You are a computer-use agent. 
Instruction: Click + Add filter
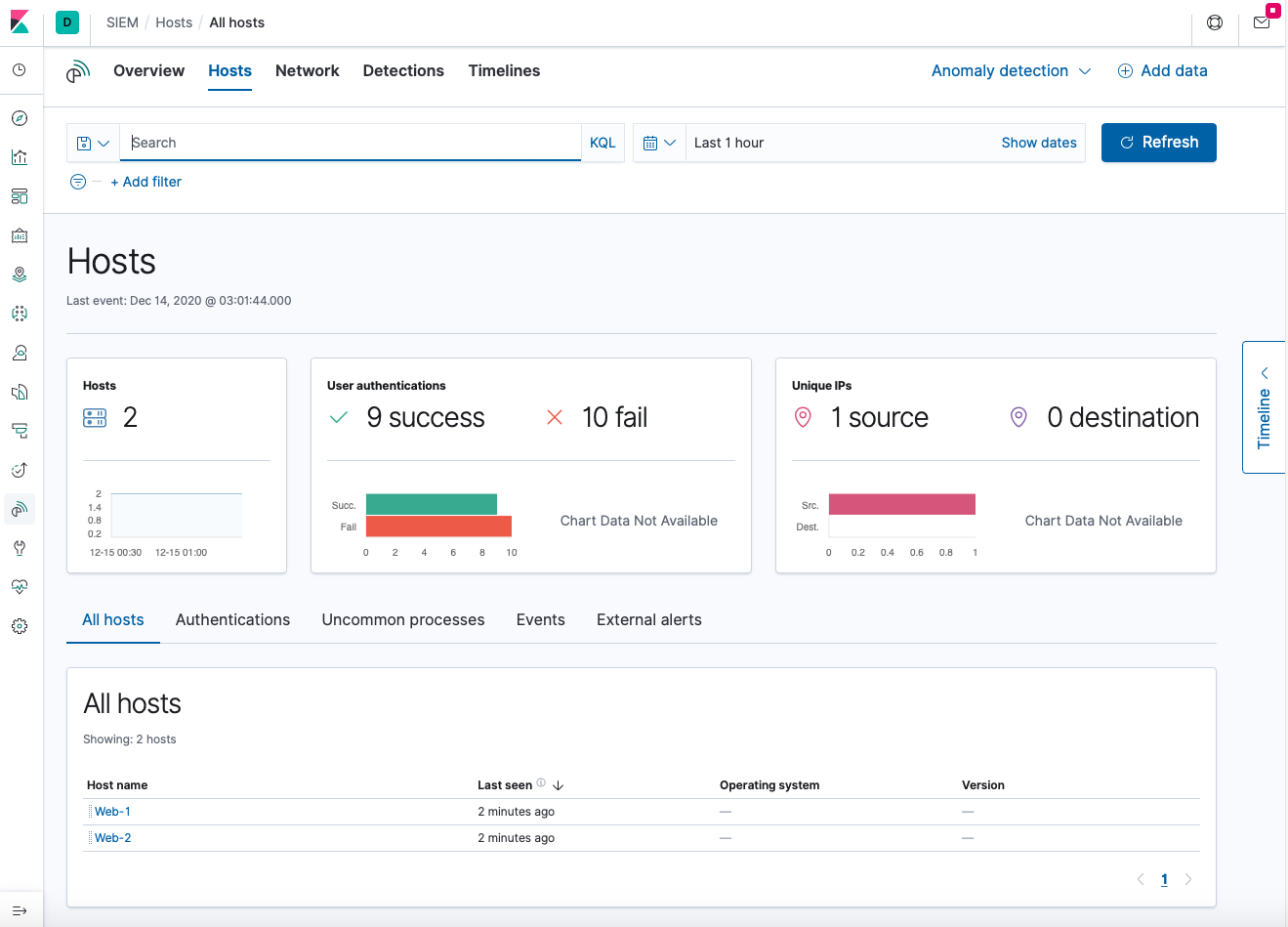click(145, 182)
